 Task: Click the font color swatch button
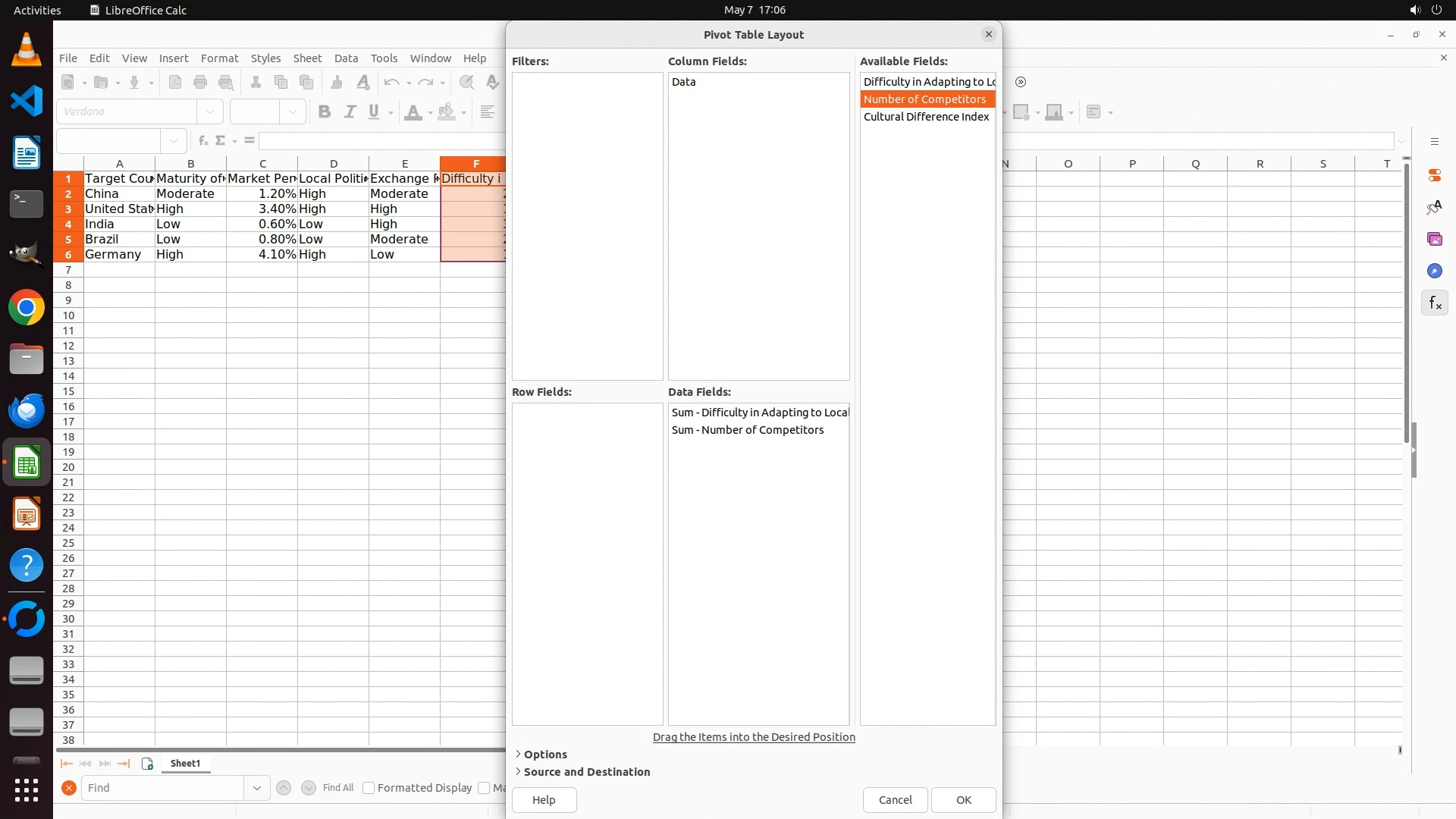point(413,112)
